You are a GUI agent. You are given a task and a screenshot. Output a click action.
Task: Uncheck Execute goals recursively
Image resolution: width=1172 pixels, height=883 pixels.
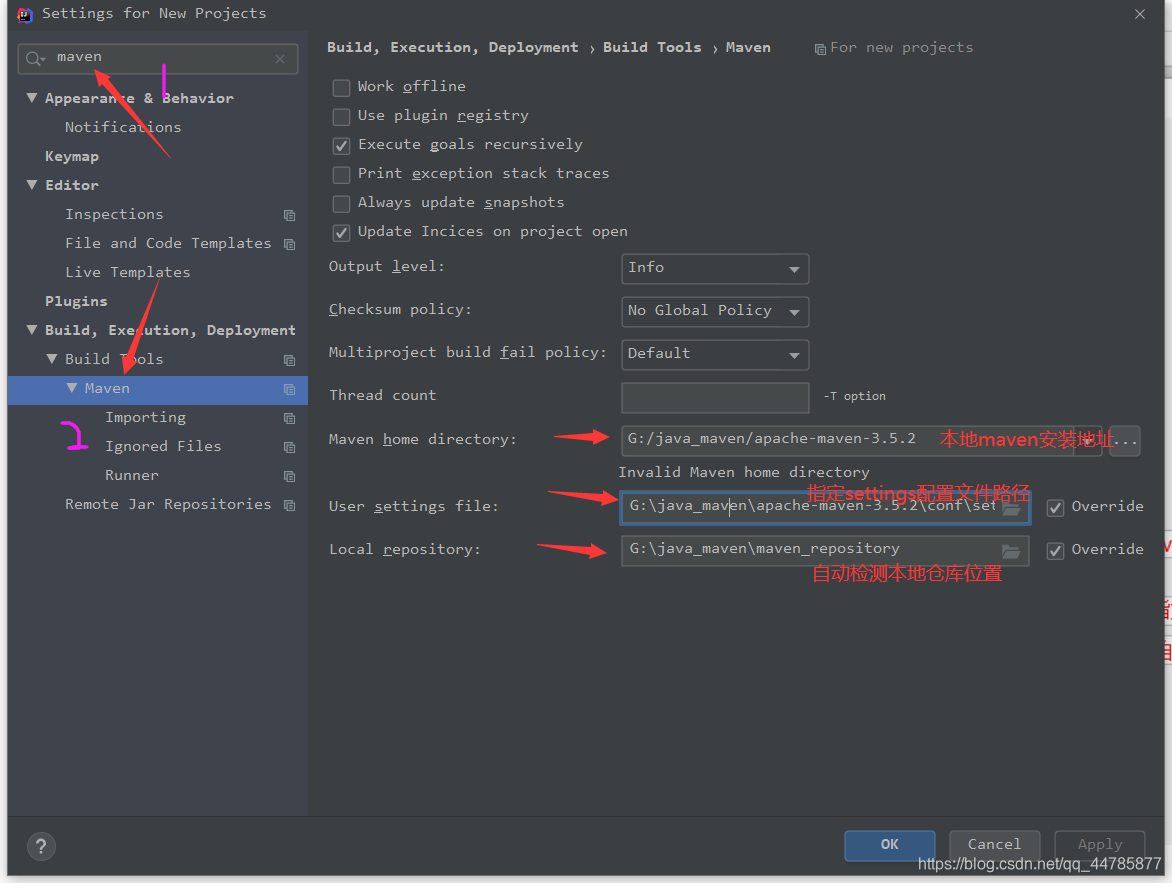[x=341, y=146]
